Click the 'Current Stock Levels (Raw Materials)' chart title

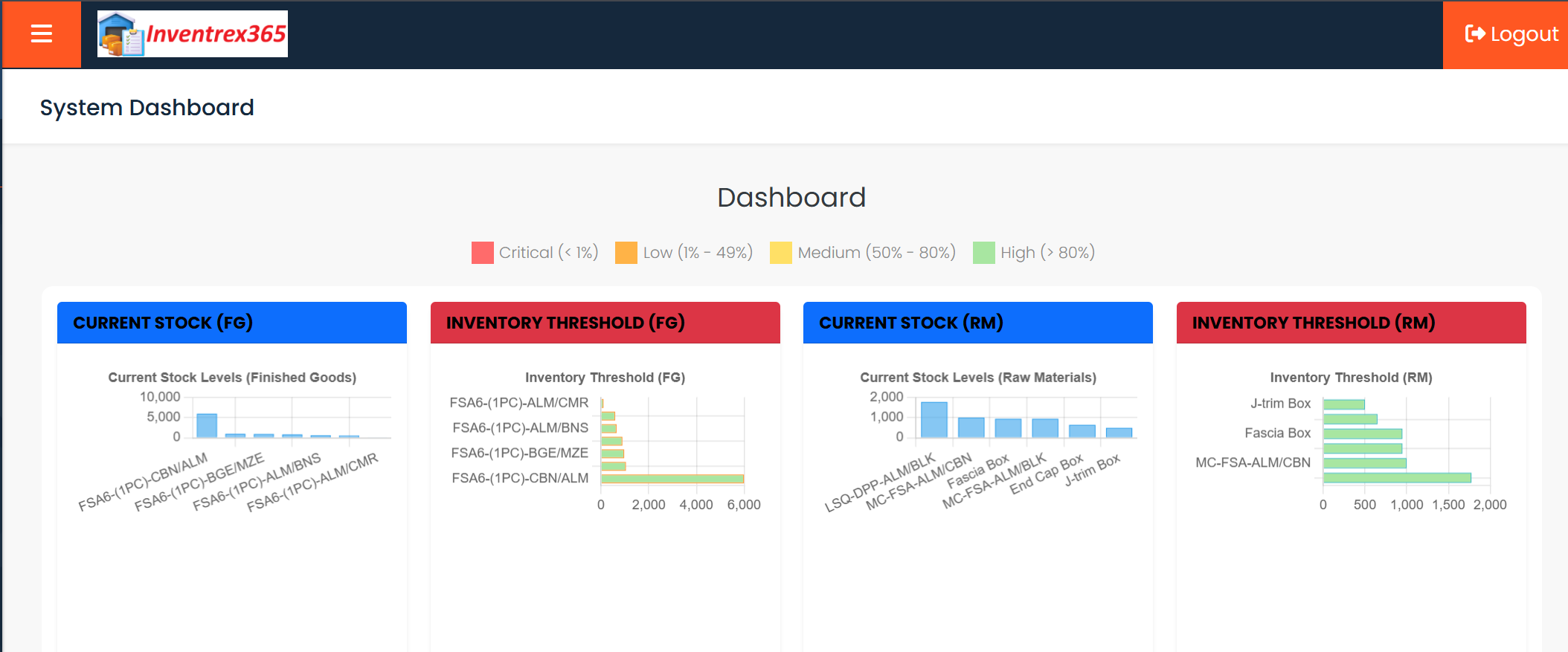(978, 378)
